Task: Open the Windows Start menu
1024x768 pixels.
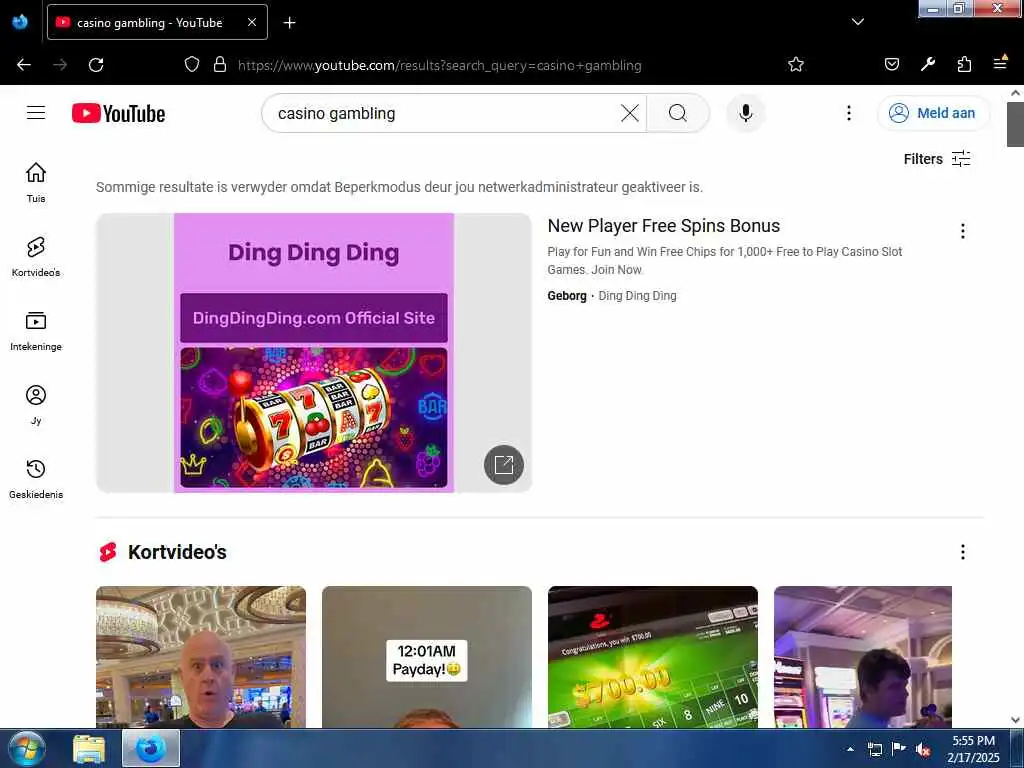Action: (x=26, y=748)
